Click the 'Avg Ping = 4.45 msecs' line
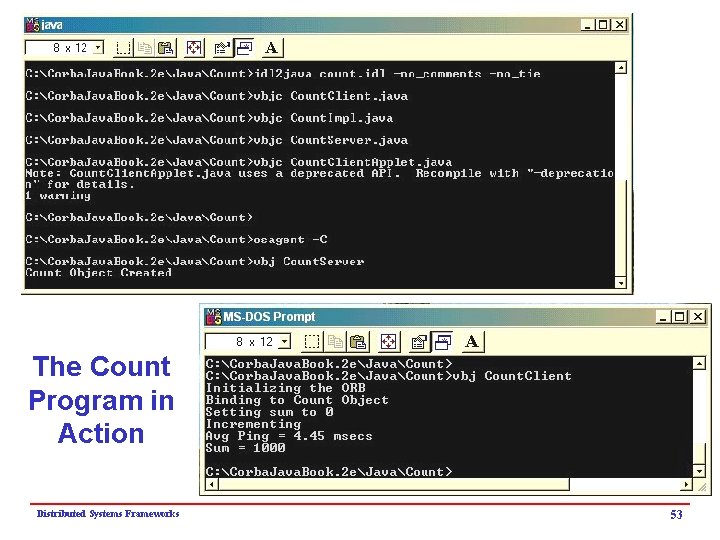The width and height of the screenshot is (720, 540). 289,436
